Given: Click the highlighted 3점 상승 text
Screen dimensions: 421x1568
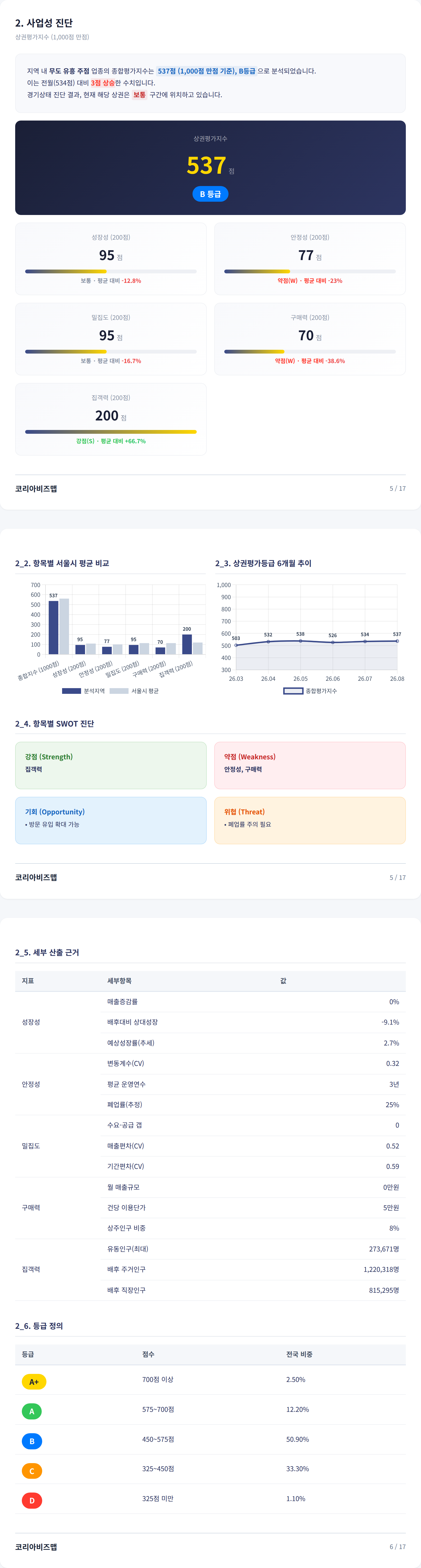Looking at the screenshot, I should tap(103, 83).
